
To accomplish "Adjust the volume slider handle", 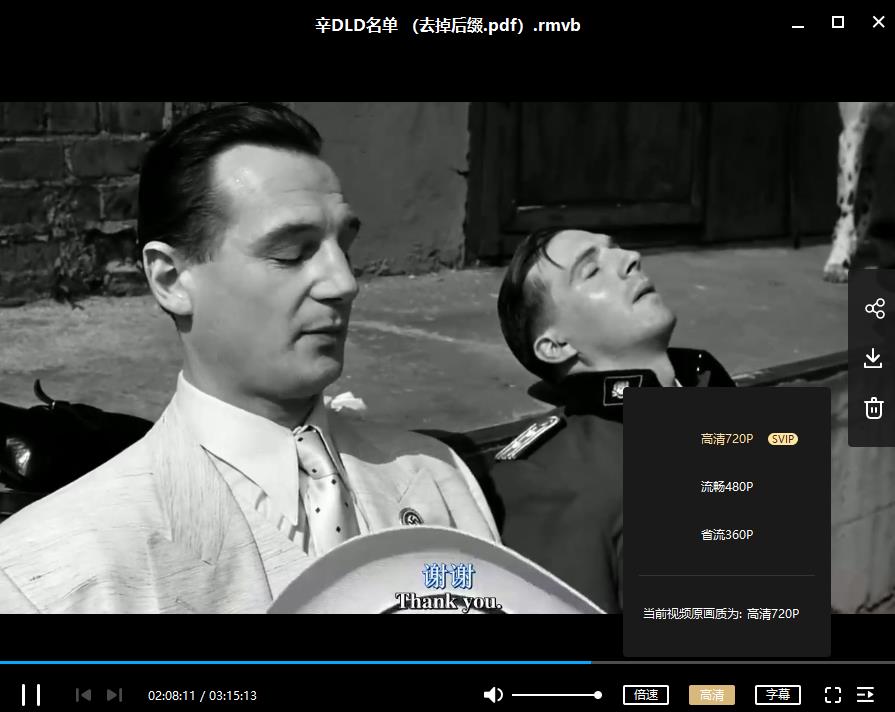I will point(598,695).
